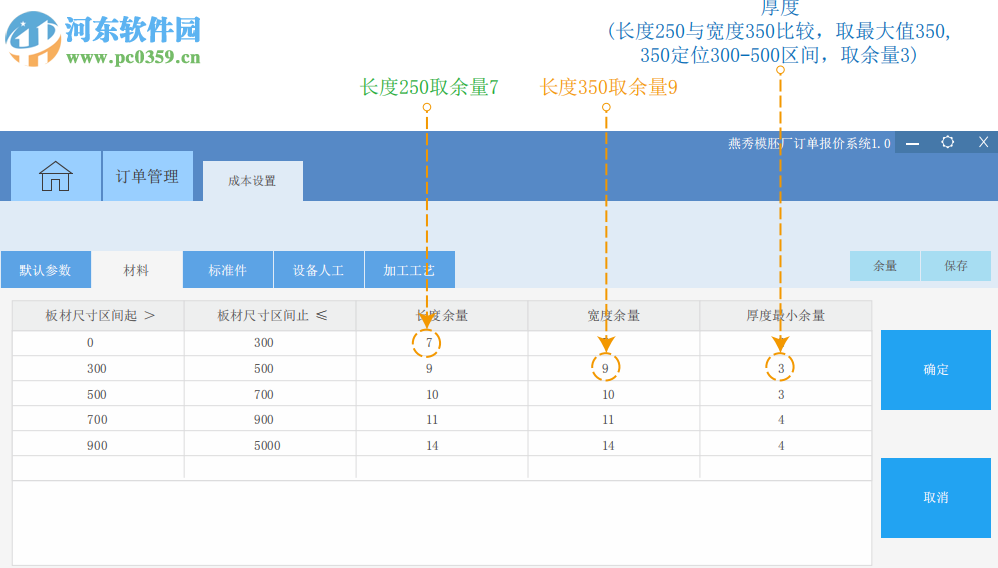
Task: Click empty new-row cell under 厚度最小余量
Action: tap(785, 467)
